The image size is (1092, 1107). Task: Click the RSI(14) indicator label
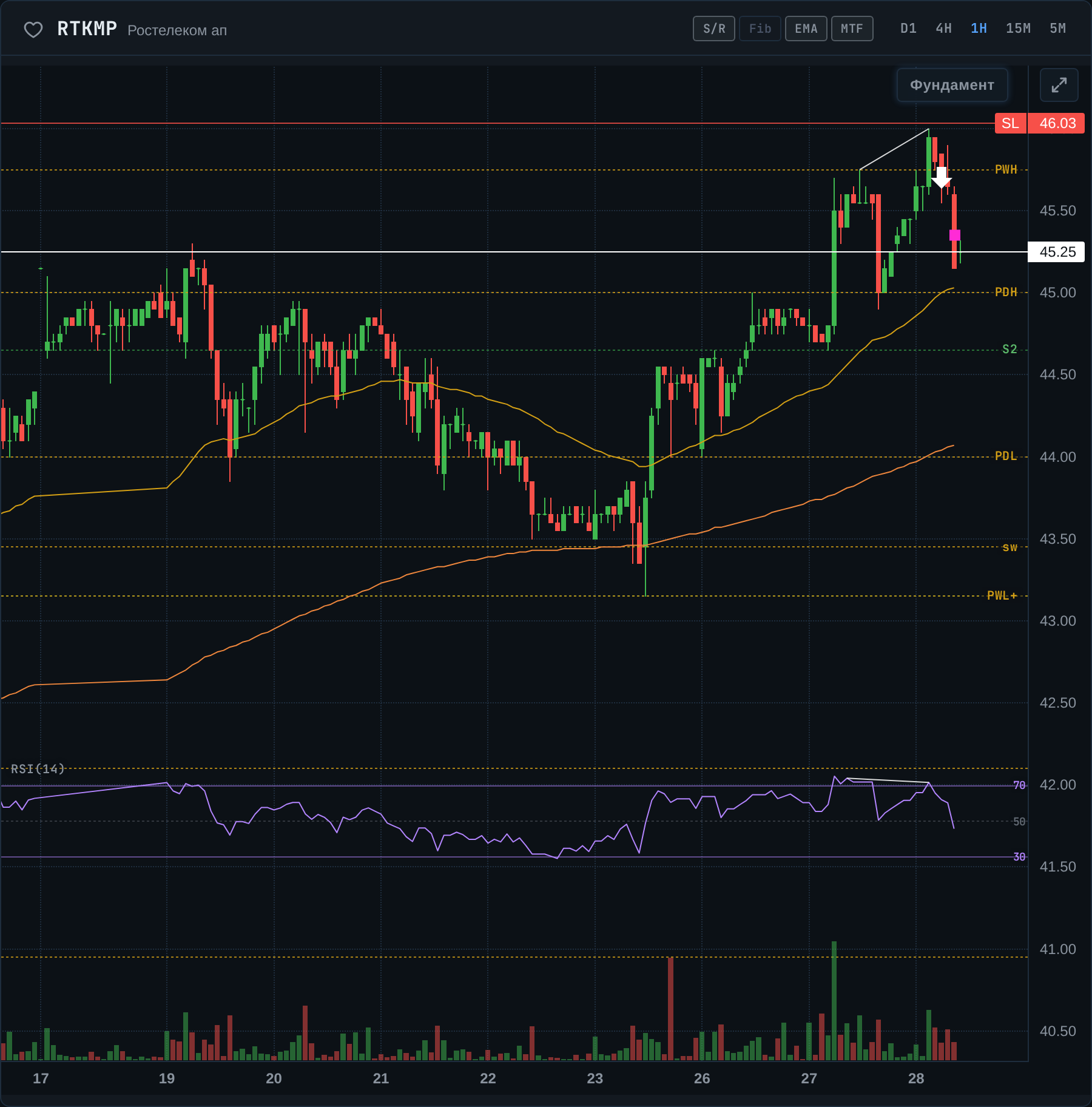click(38, 769)
